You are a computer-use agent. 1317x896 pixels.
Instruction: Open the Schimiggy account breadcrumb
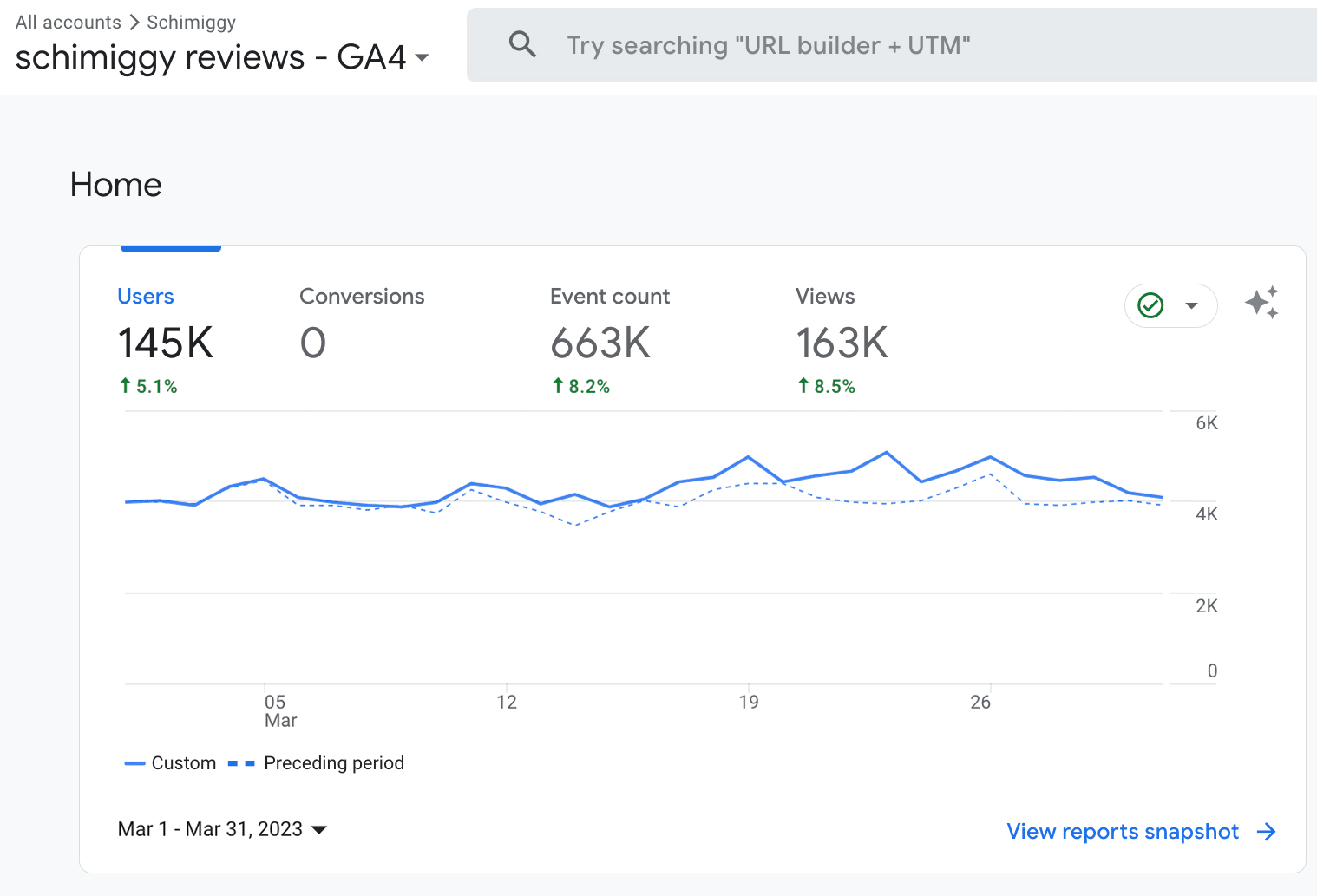pyautogui.click(x=191, y=23)
